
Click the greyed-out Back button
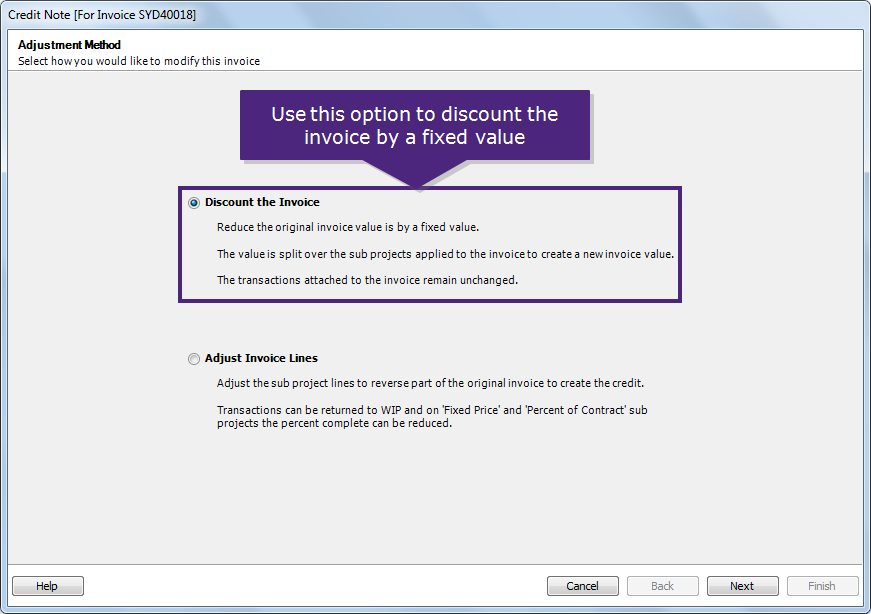click(x=662, y=586)
